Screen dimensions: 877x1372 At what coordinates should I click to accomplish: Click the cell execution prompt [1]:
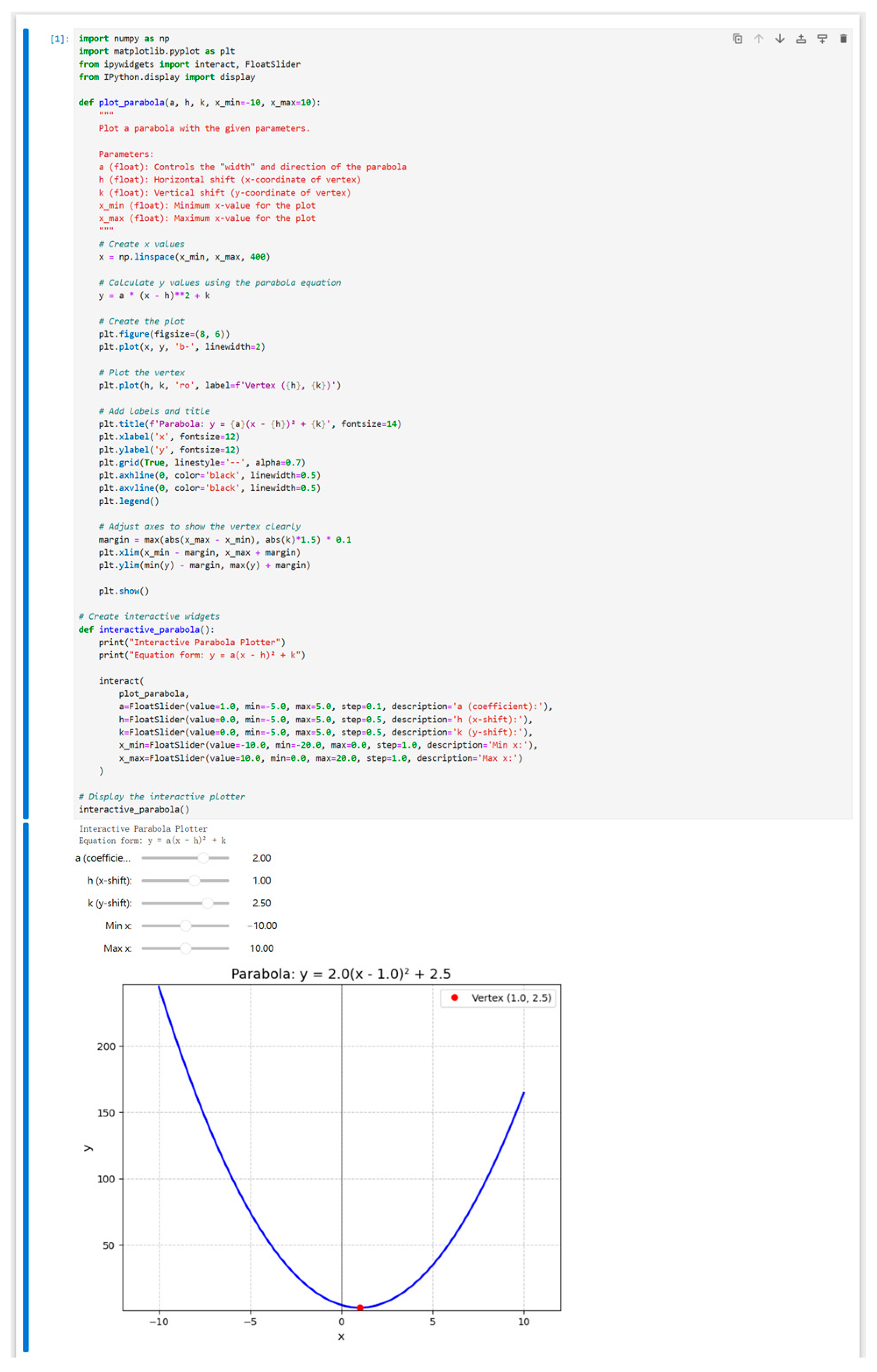59,39
